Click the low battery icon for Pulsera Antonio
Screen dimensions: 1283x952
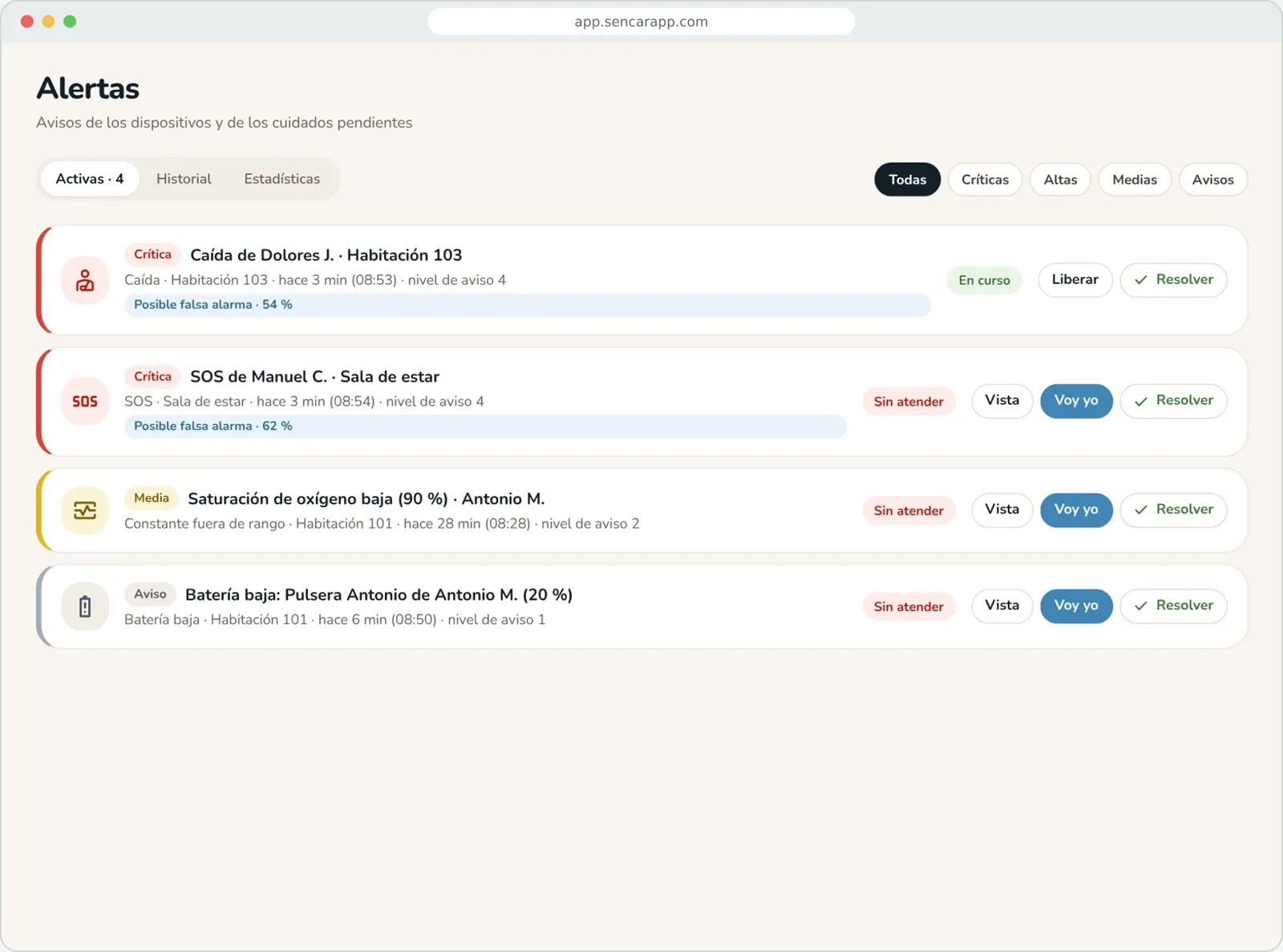[x=85, y=606]
